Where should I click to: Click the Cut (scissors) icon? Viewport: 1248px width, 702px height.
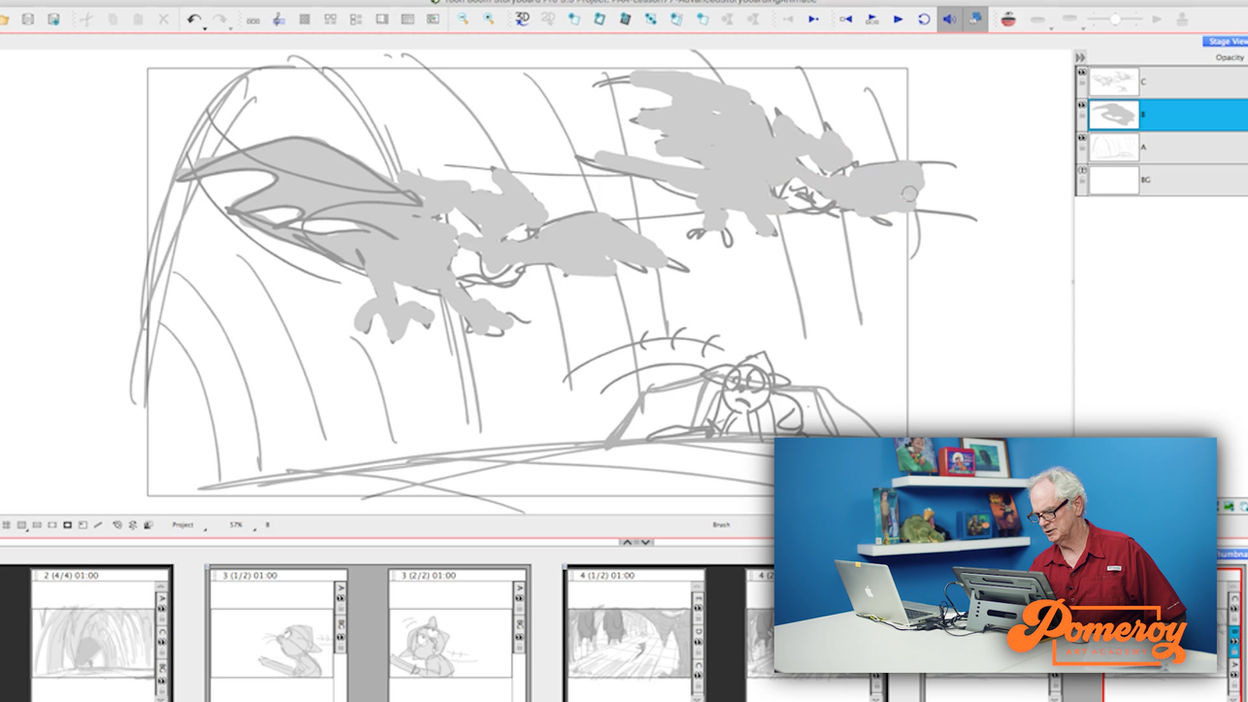click(x=86, y=19)
